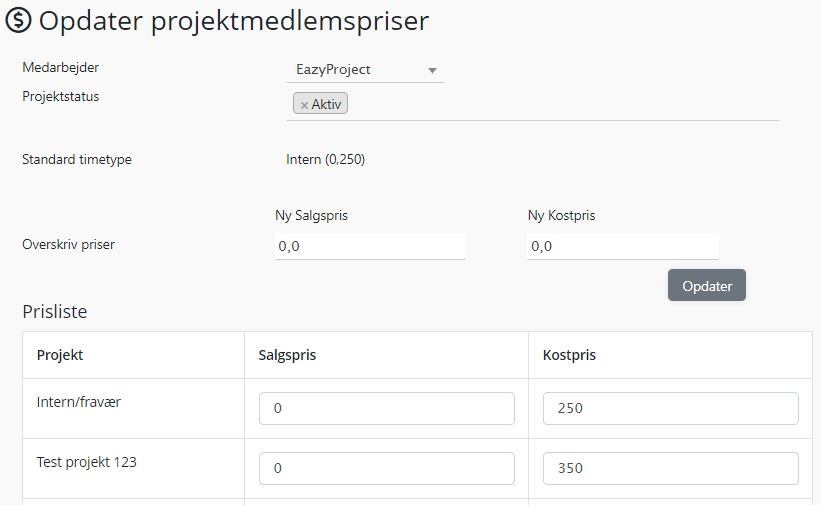Click the Kostpris column header
Image resolution: width=821 pixels, height=505 pixels.
point(569,355)
